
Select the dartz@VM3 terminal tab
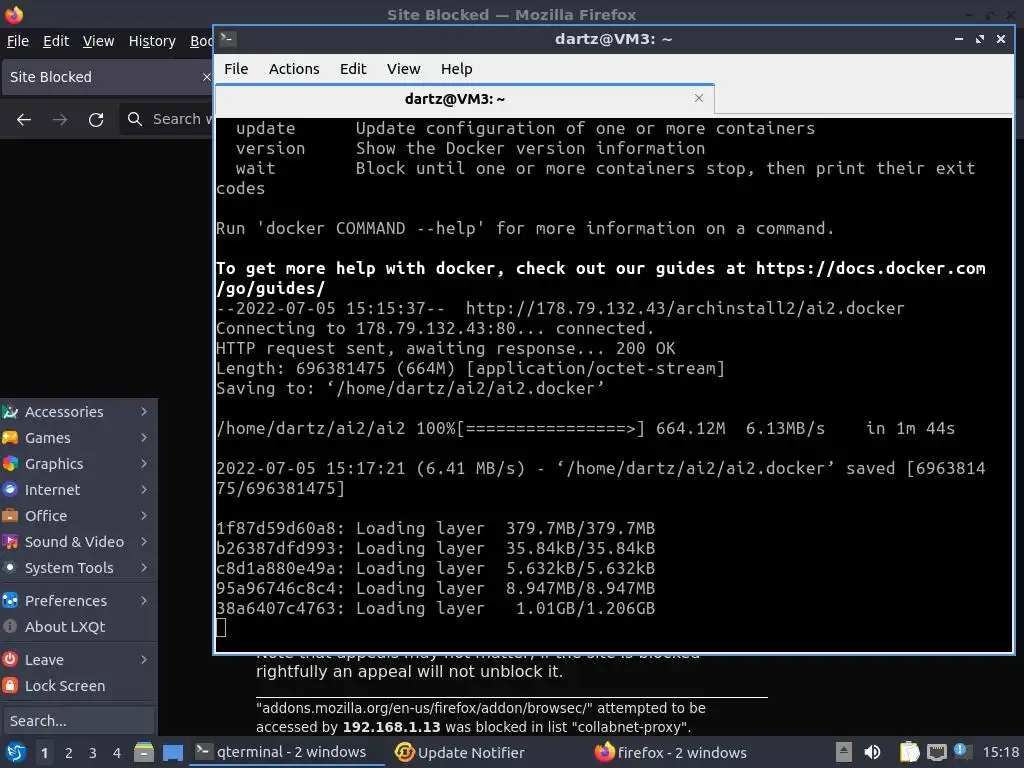[x=455, y=99]
